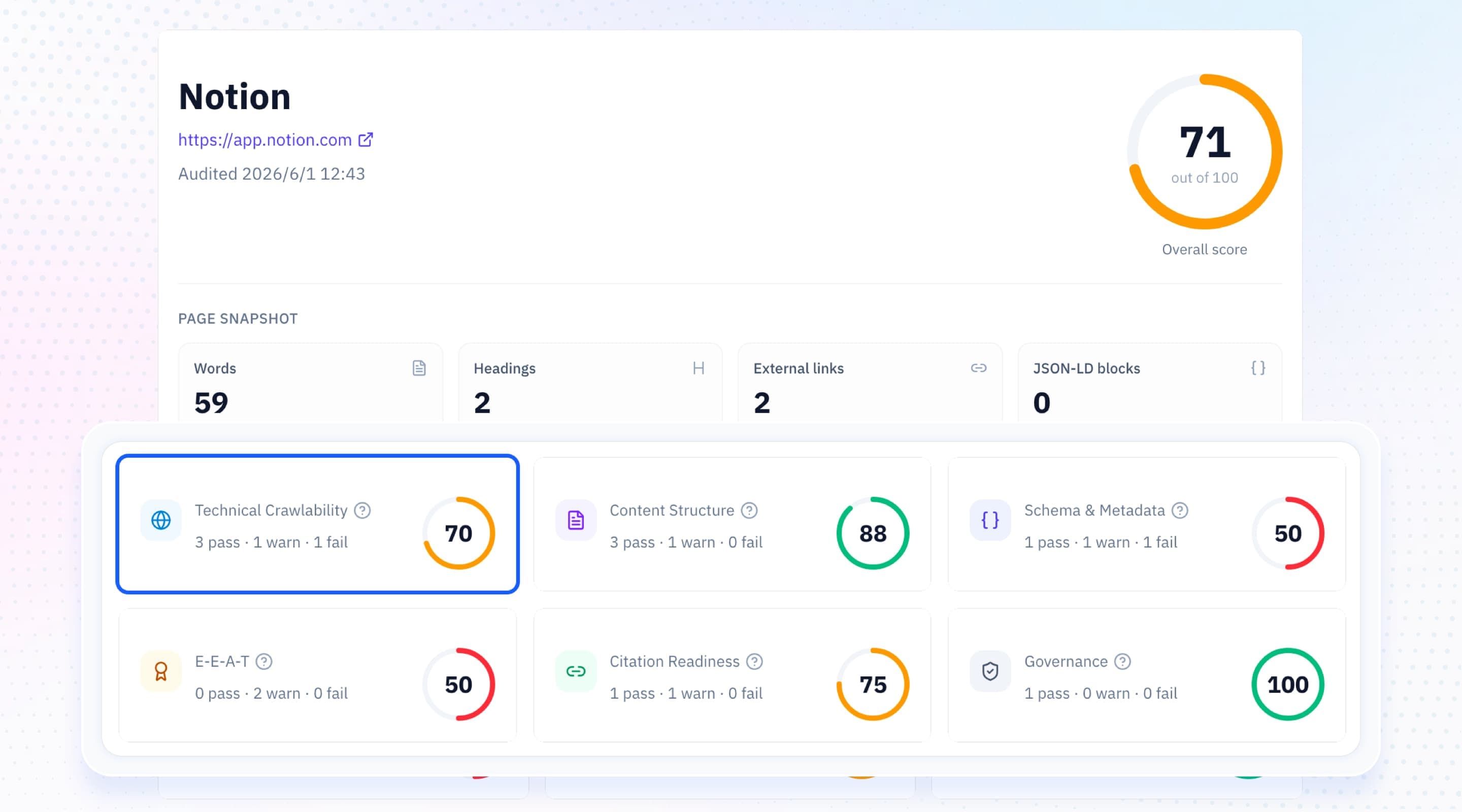
Task: Select the E-E-A-T category card
Action: click(x=318, y=675)
